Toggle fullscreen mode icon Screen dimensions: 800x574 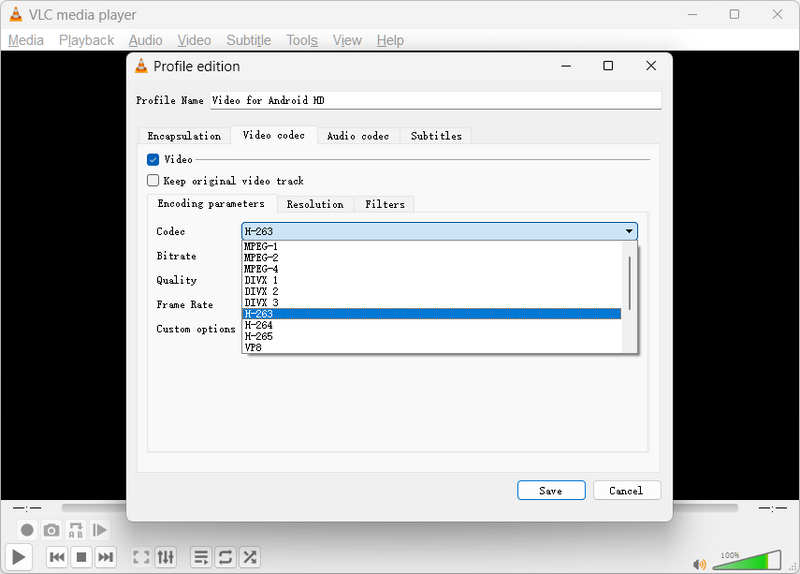141,557
